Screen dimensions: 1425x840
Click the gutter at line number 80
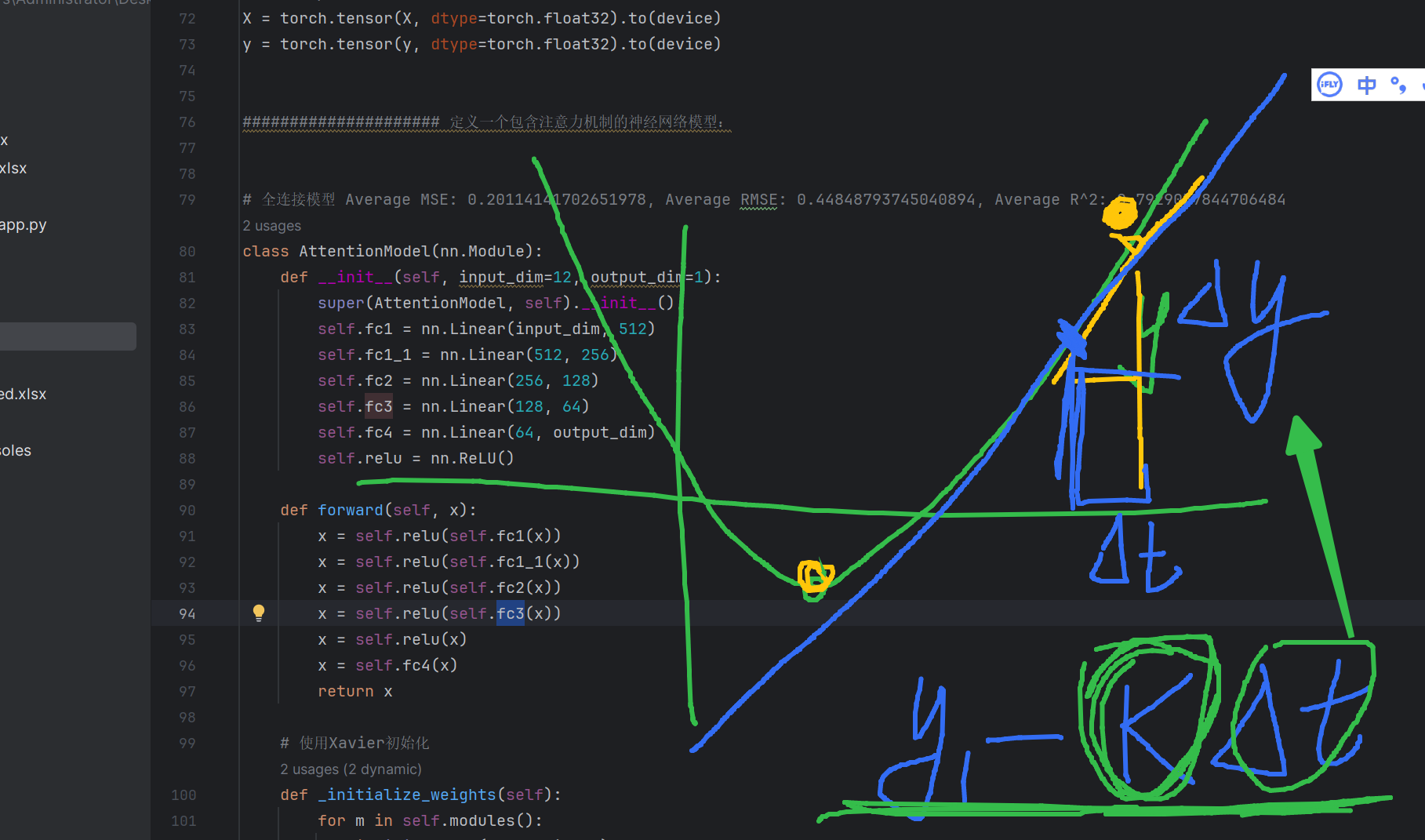tap(187, 252)
